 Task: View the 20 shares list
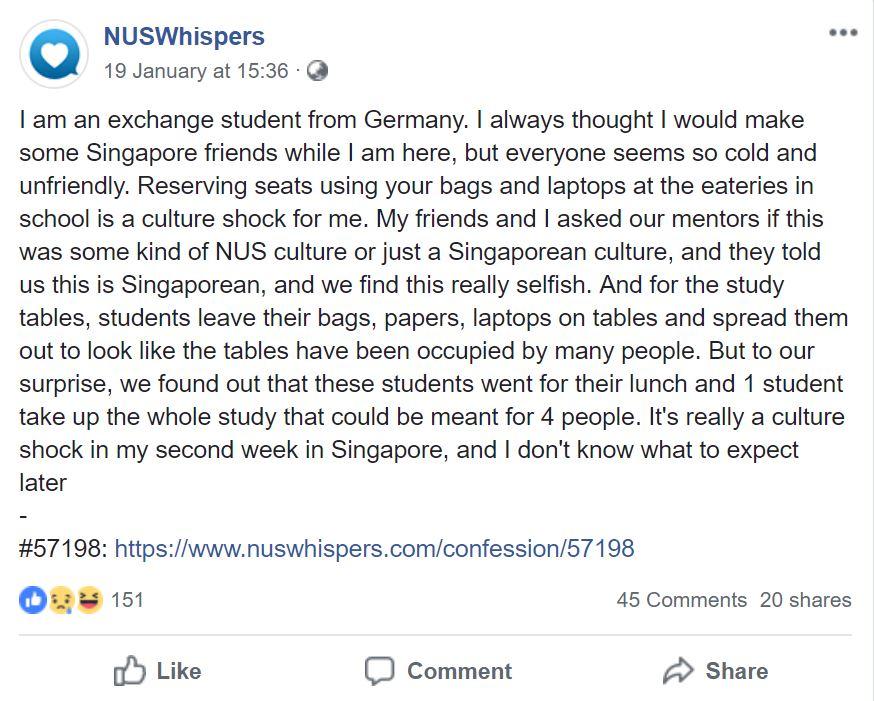pos(805,600)
